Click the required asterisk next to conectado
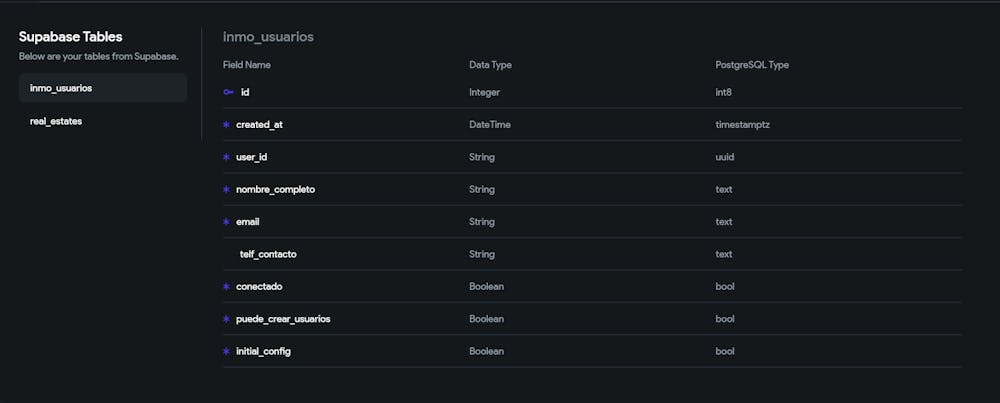Viewport: 1000px width, 403px height. tap(226, 286)
